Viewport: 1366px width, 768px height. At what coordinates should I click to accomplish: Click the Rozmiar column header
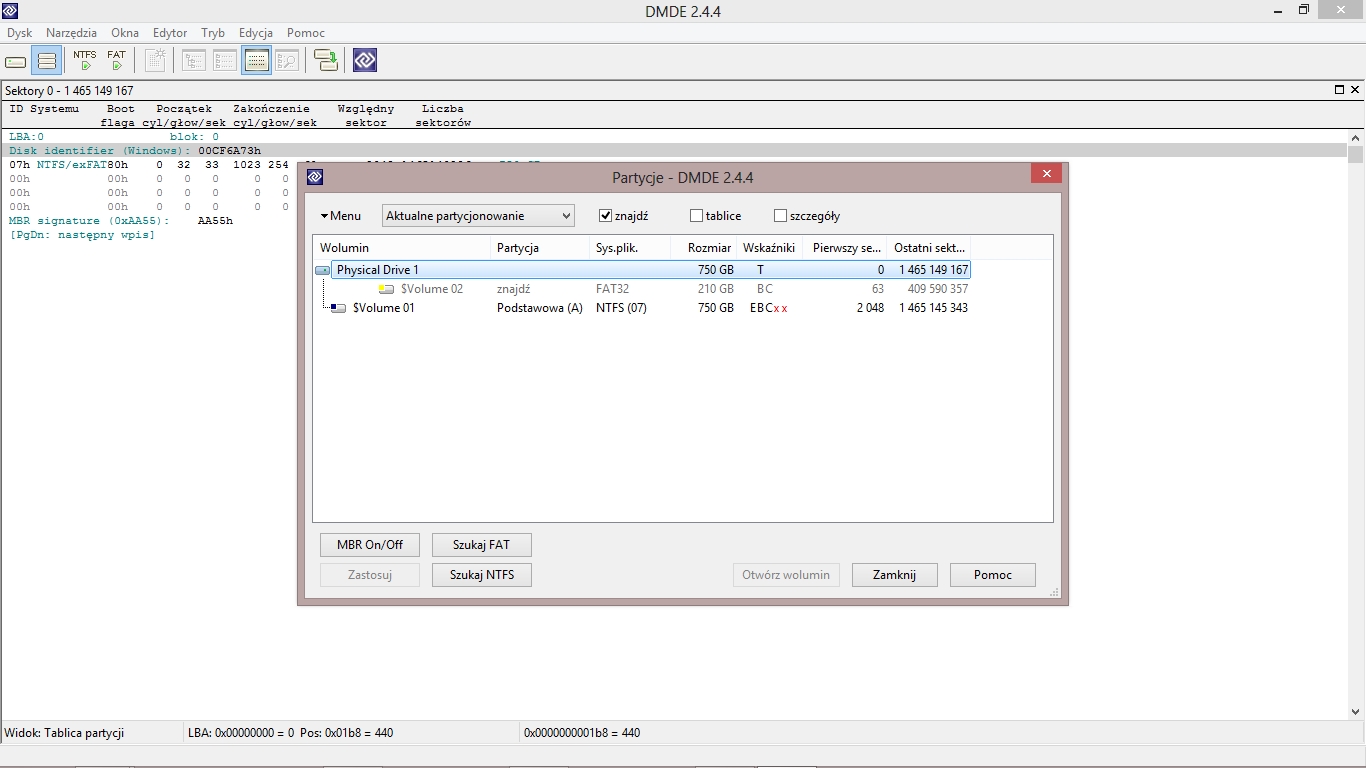tap(704, 247)
